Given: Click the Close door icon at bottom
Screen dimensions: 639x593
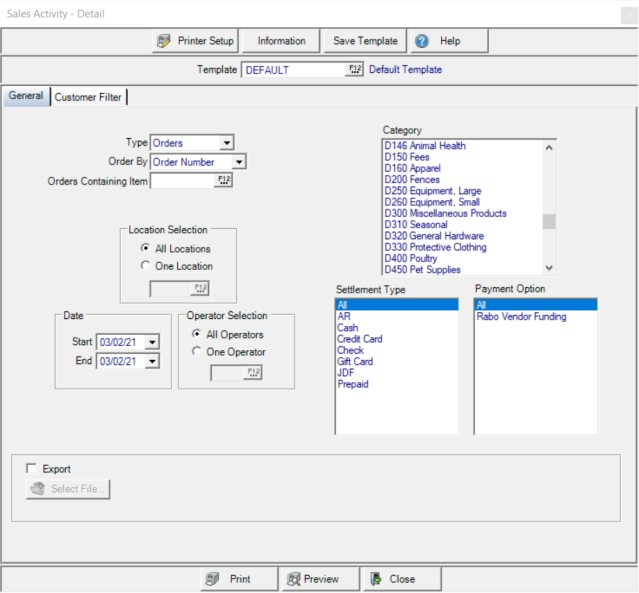Looking at the screenshot, I should click(x=376, y=579).
